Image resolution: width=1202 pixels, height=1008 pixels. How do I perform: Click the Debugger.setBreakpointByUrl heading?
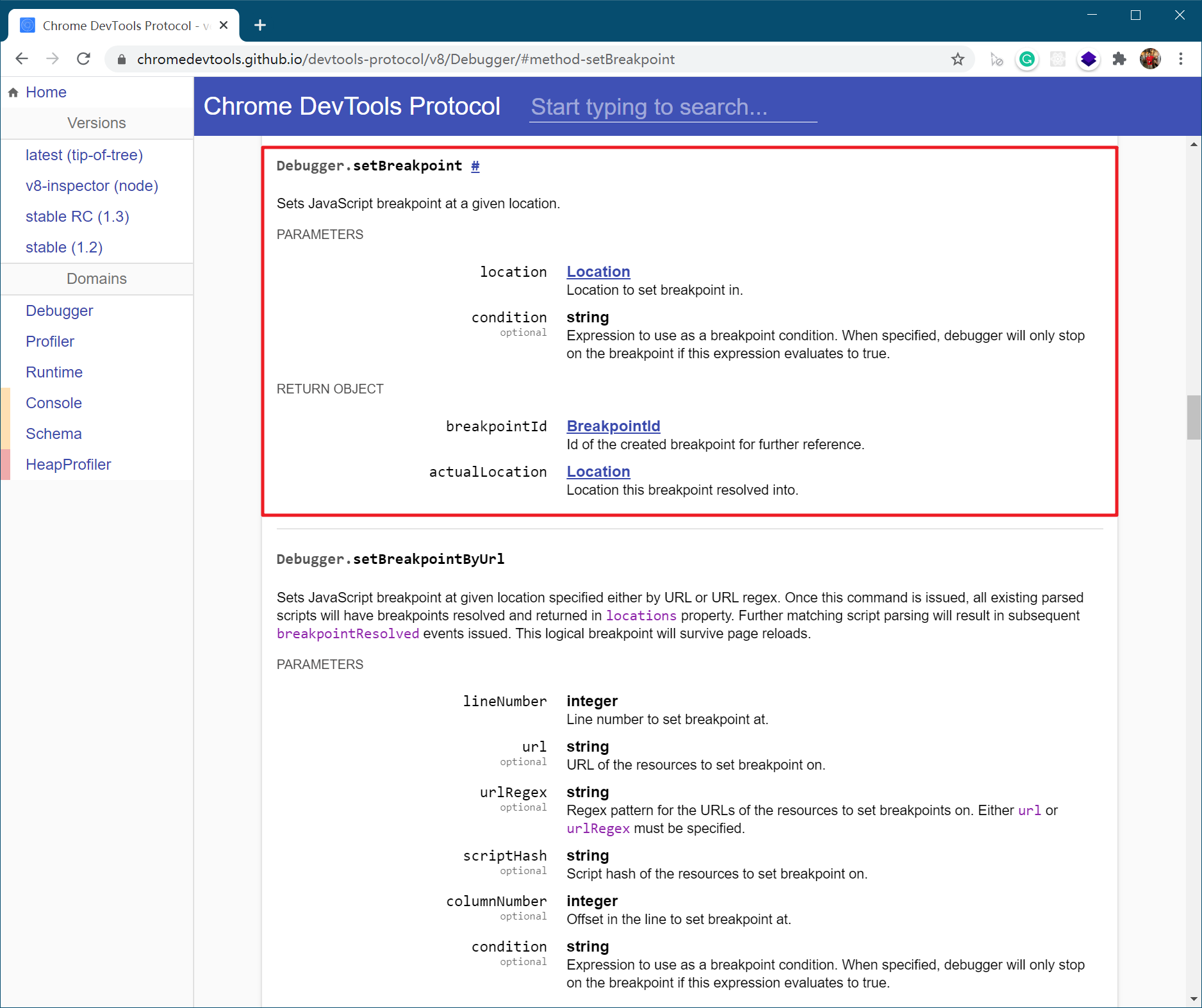coord(390,559)
